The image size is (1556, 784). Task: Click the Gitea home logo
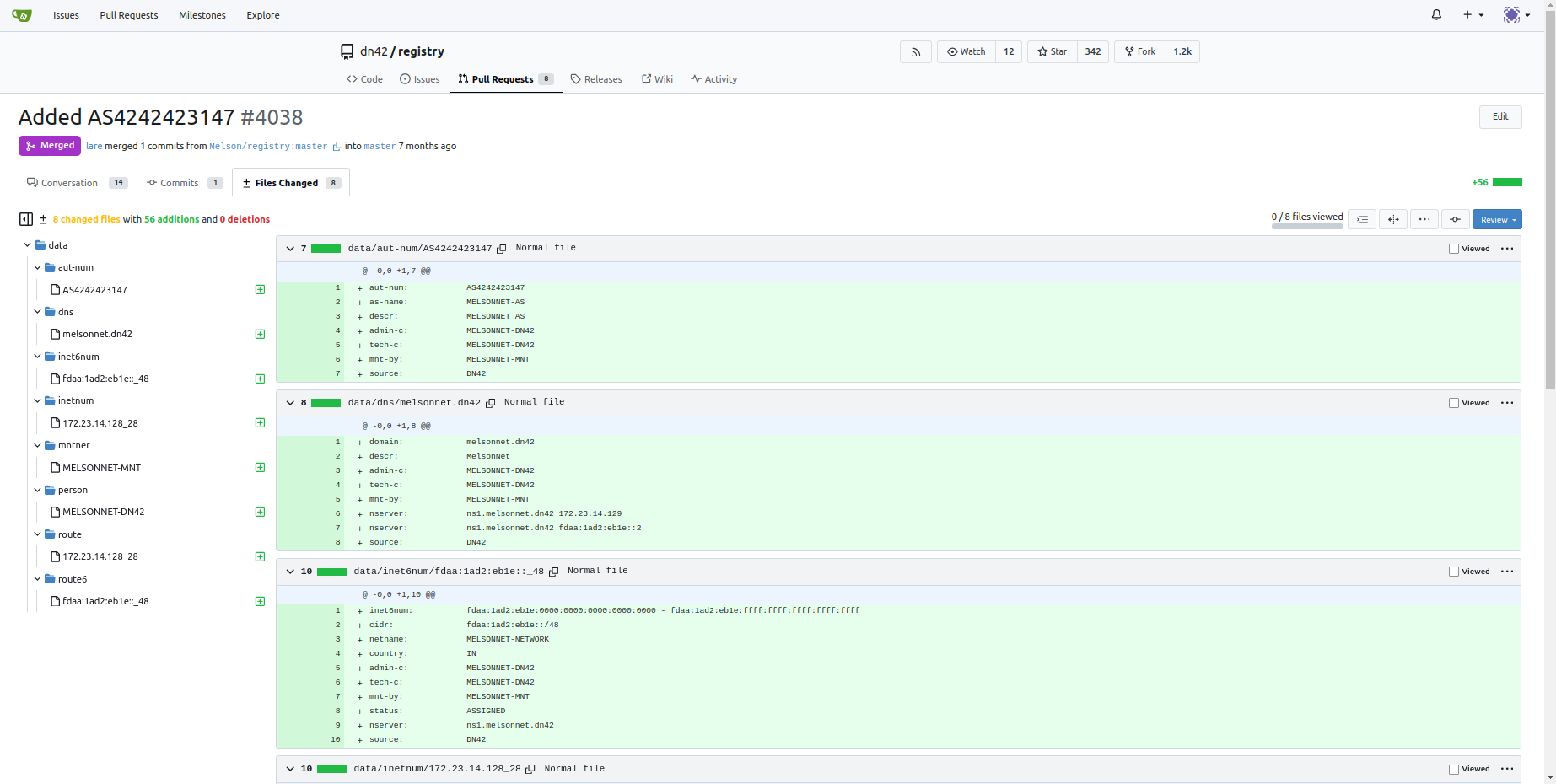(22, 15)
